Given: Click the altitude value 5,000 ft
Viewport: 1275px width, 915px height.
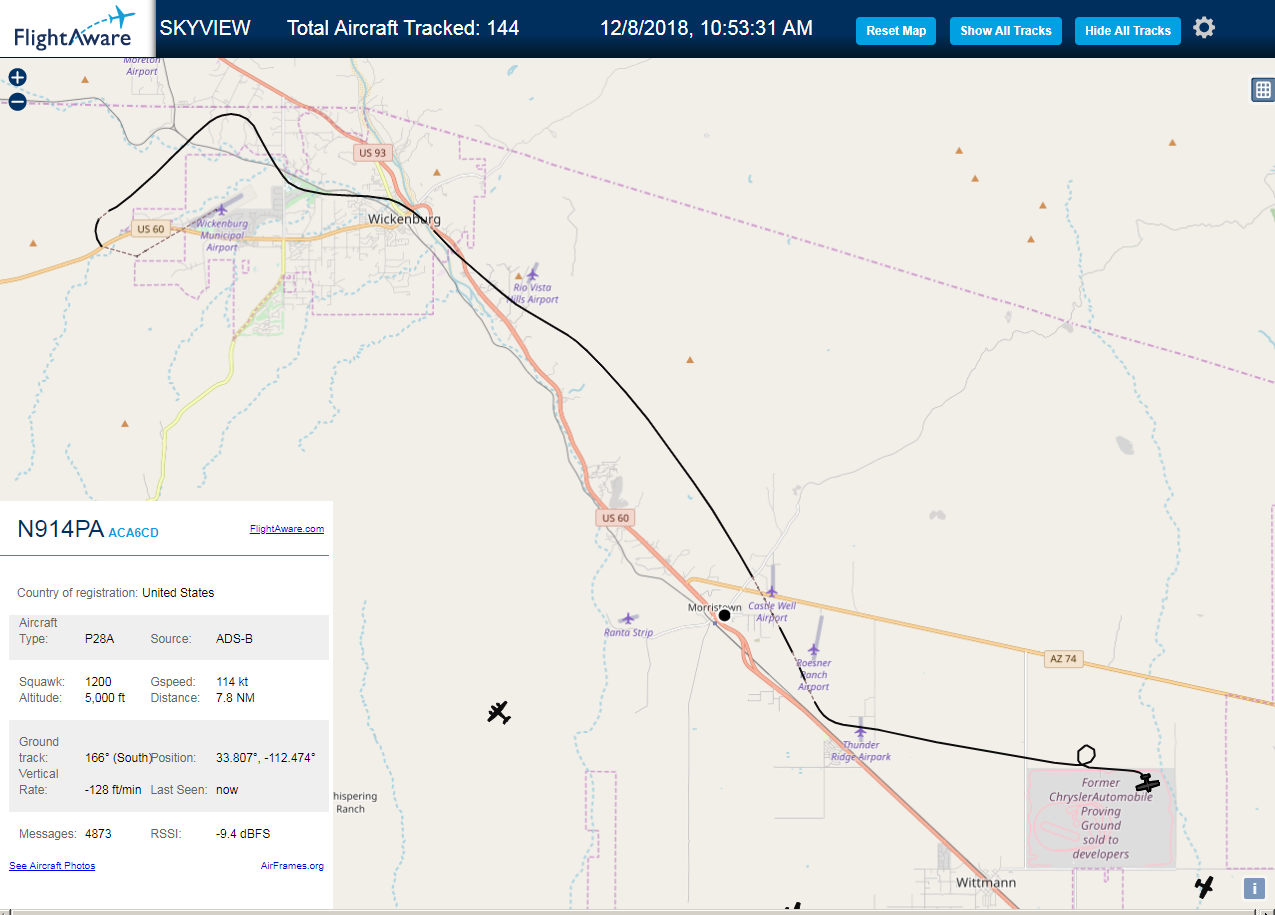Looking at the screenshot, I should click(x=105, y=698).
